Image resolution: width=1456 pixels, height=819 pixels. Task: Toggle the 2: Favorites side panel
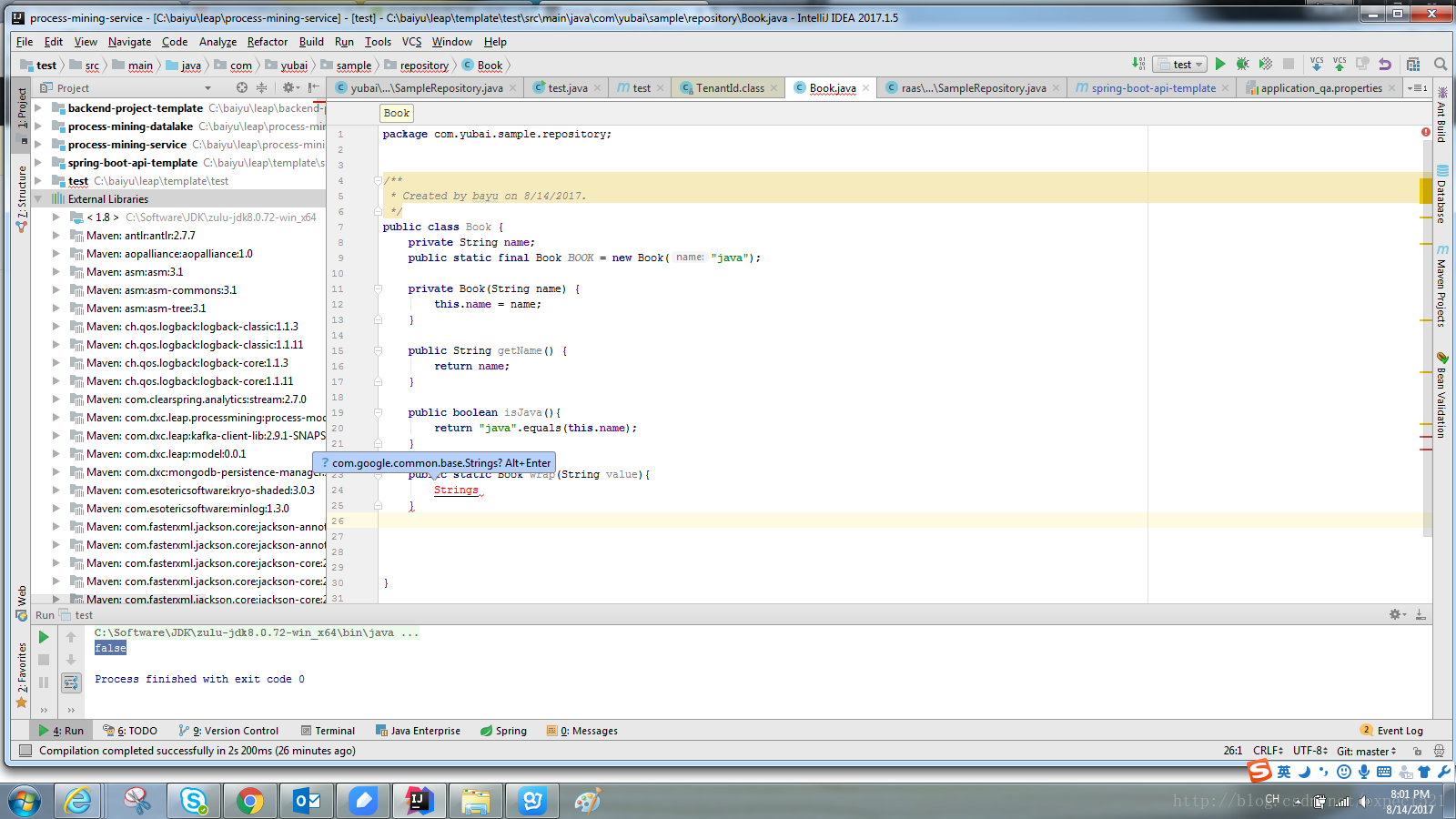pyautogui.click(x=22, y=673)
